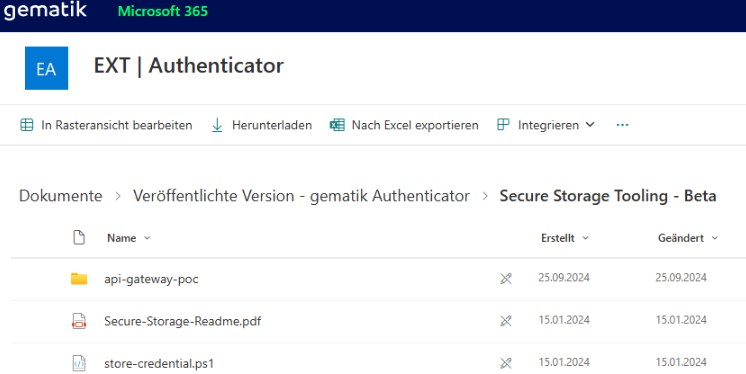Image resolution: width=746 pixels, height=374 pixels.
Task: Click the PDF icon of Secure-Storage-Readme
Action: pos(79,321)
